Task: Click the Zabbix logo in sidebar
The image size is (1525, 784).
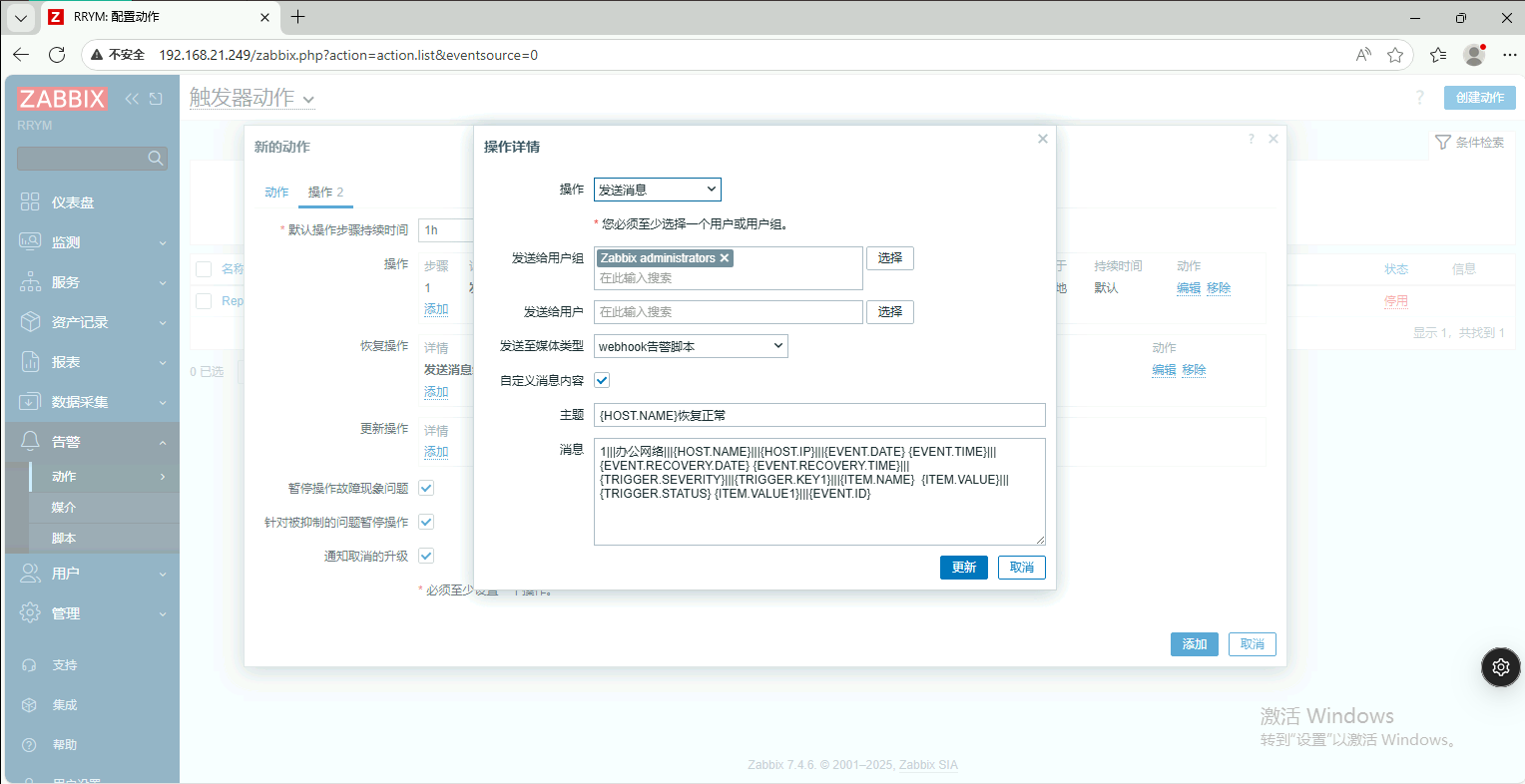Action: 62,99
